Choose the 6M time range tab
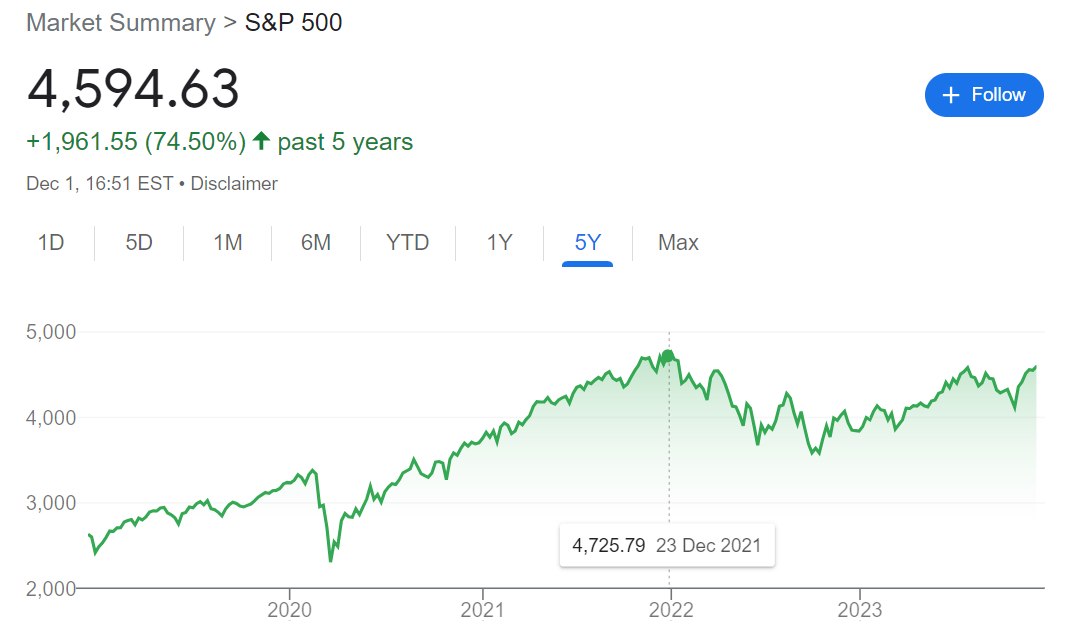This screenshot has height=629, width=1072. point(316,243)
